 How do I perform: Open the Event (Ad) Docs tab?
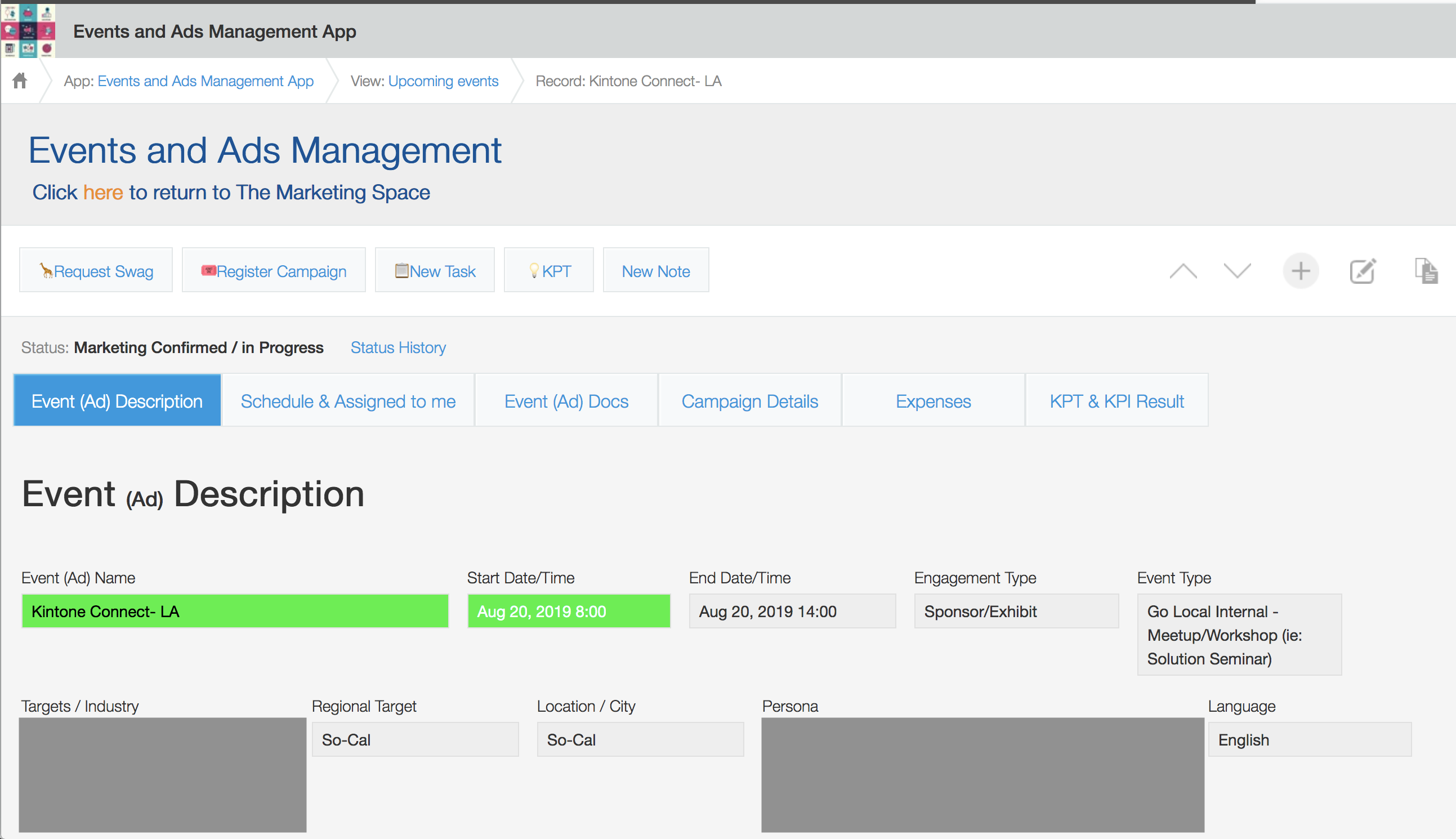pos(566,401)
